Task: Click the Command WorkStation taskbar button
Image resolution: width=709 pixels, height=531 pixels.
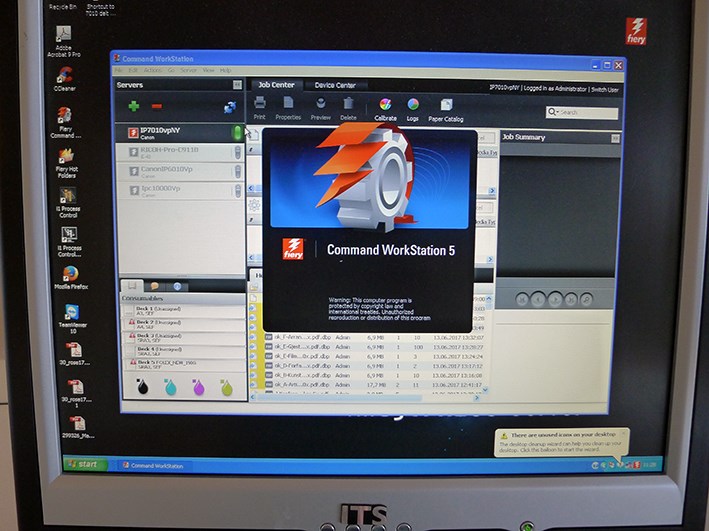Action: [153, 465]
